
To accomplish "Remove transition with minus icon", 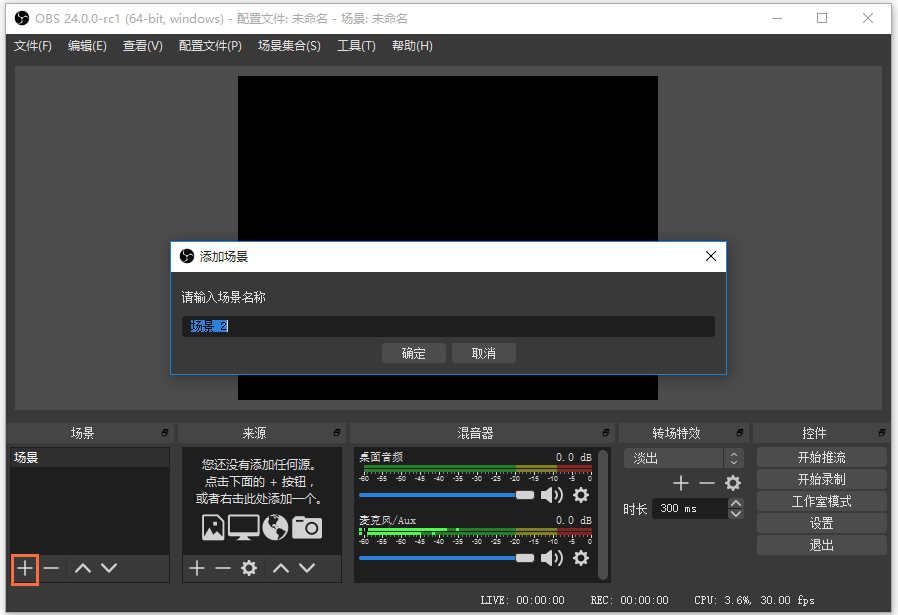I will (707, 483).
